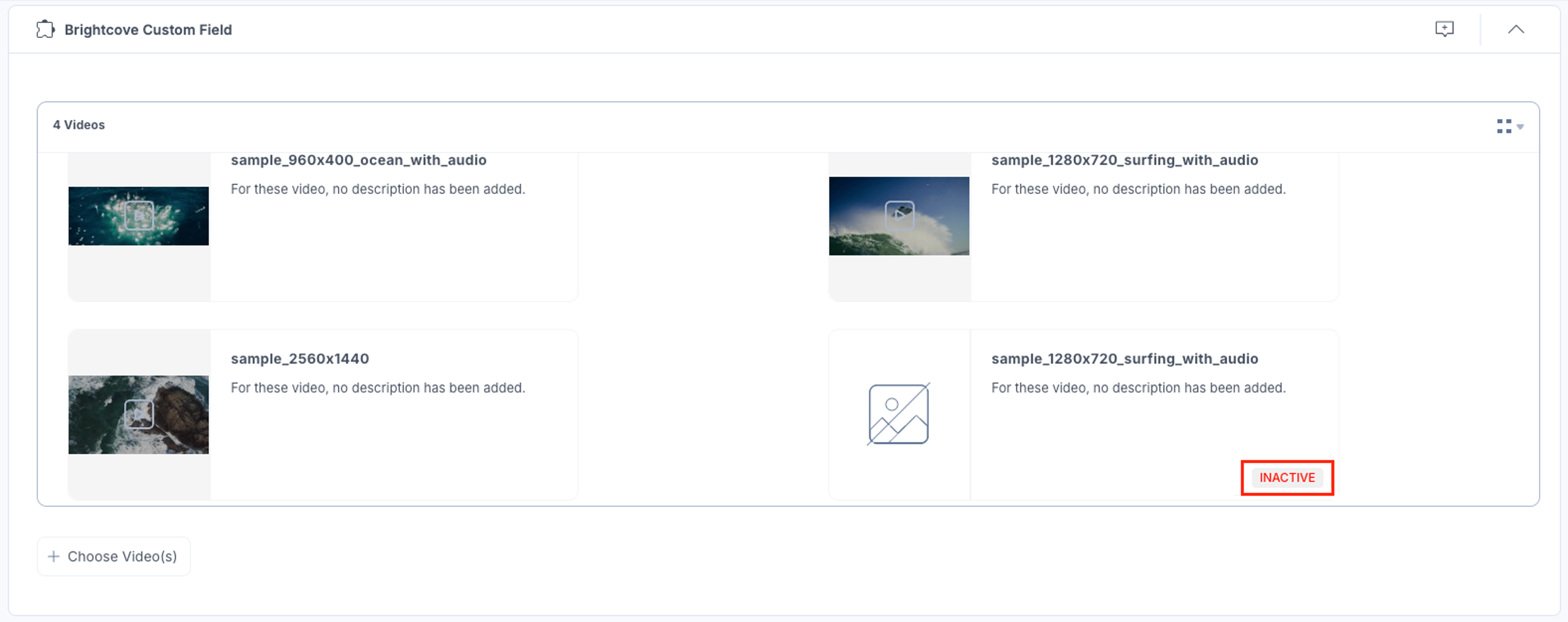
Task: Click the plus icon in Choose Video(s)
Action: pyautogui.click(x=53, y=556)
